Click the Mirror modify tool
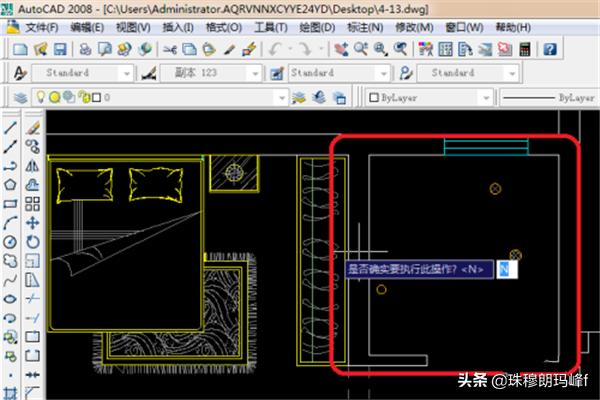This screenshot has height=400, width=600. [33, 166]
